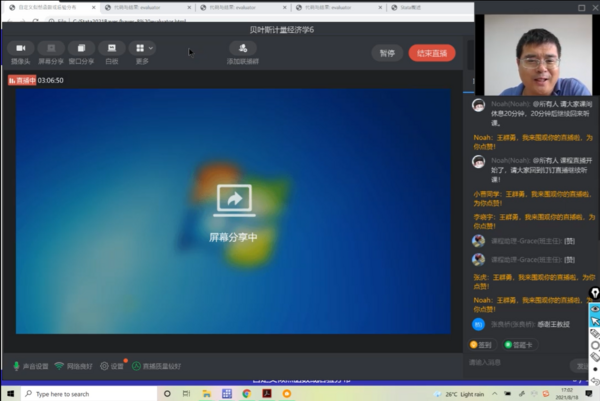The image size is (600, 401).
Task: Click the 屏幕分享 screen share icon
Action: pos(51,49)
